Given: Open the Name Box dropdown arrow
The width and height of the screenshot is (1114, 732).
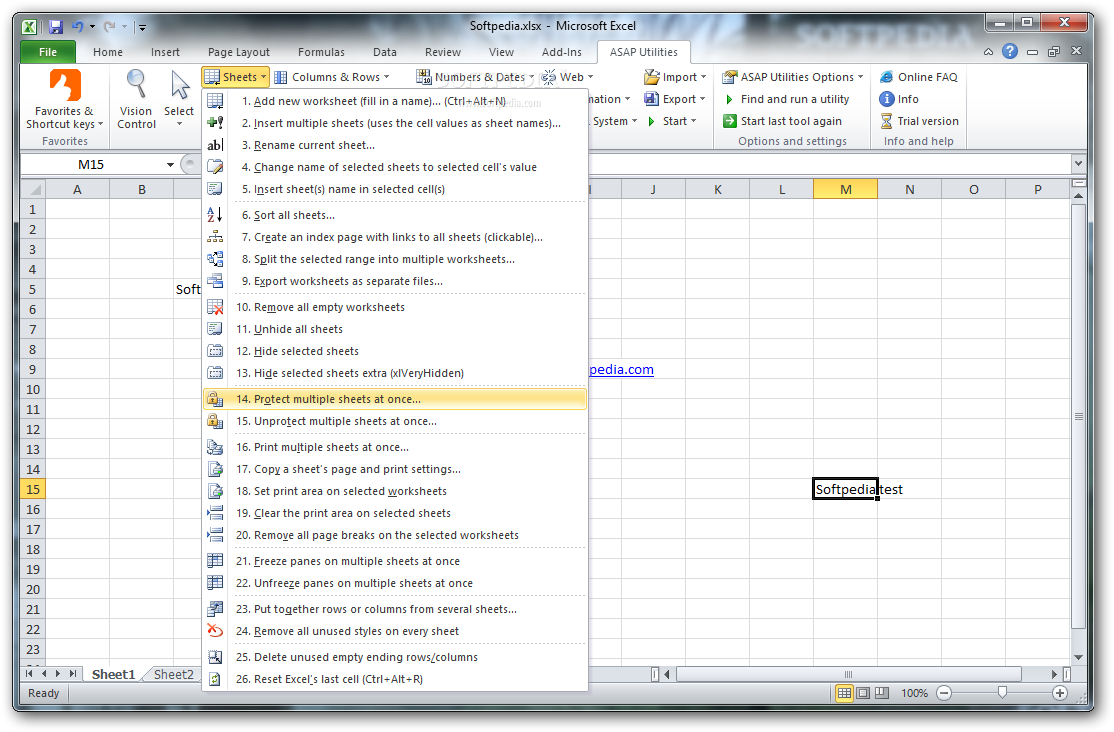Looking at the screenshot, I should (171, 164).
